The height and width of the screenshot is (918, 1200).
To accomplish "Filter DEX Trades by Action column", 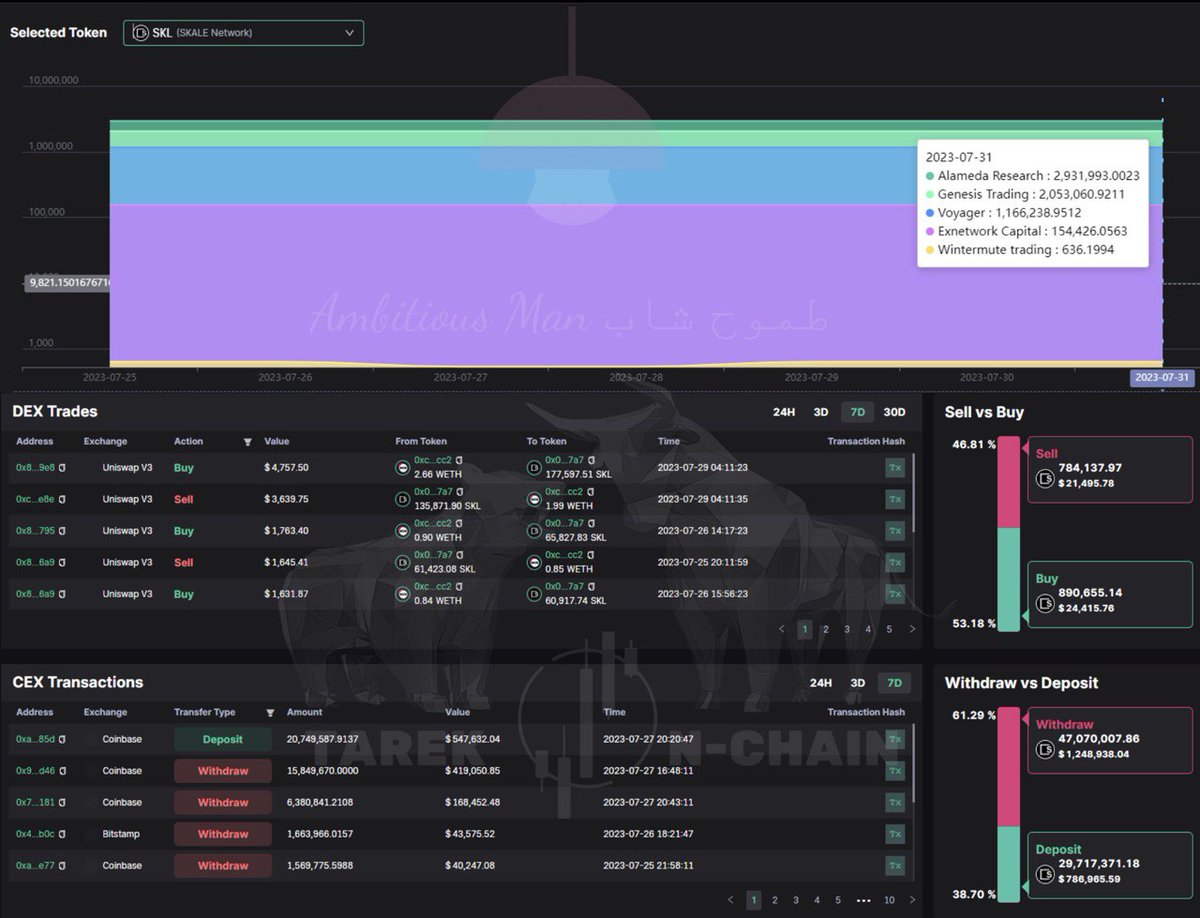I will pos(248,441).
